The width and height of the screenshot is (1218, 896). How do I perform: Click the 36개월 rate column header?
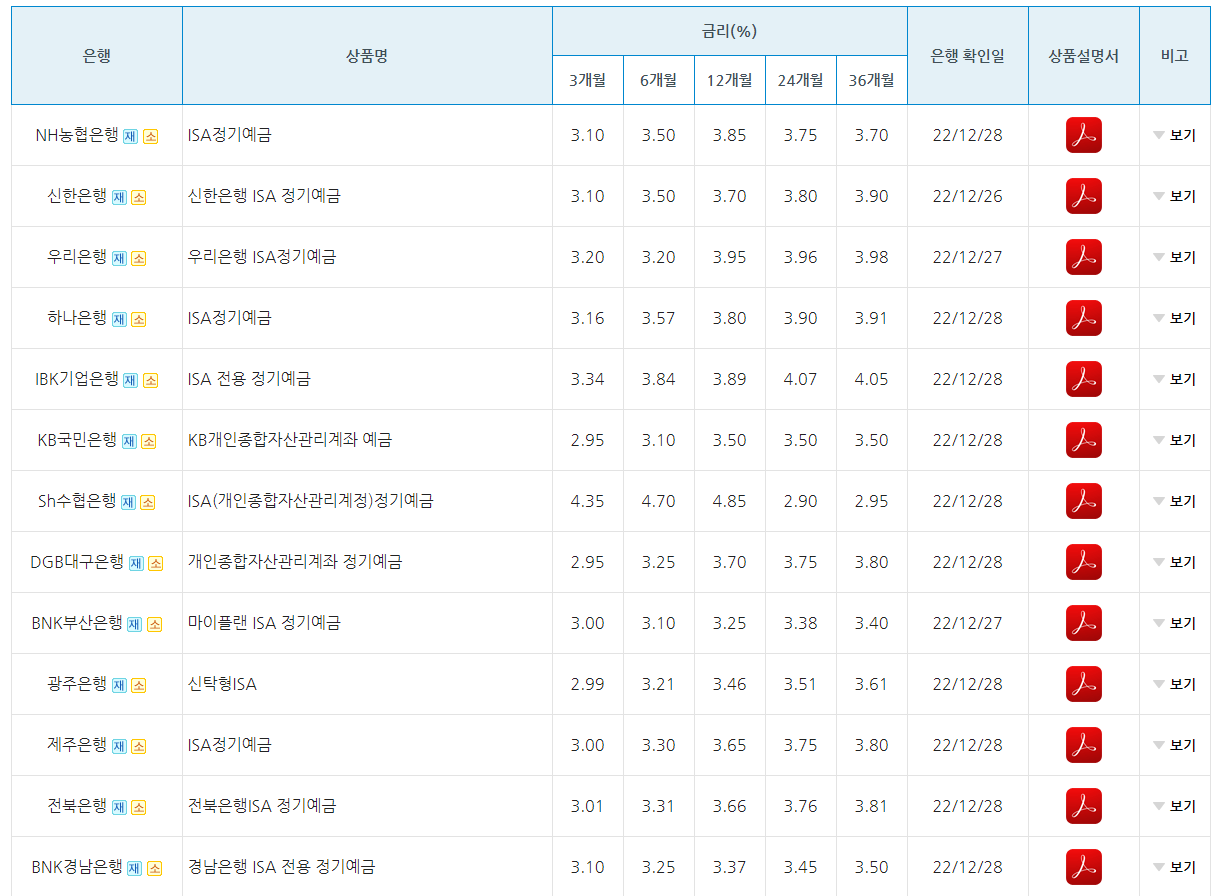tap(872, 80)
